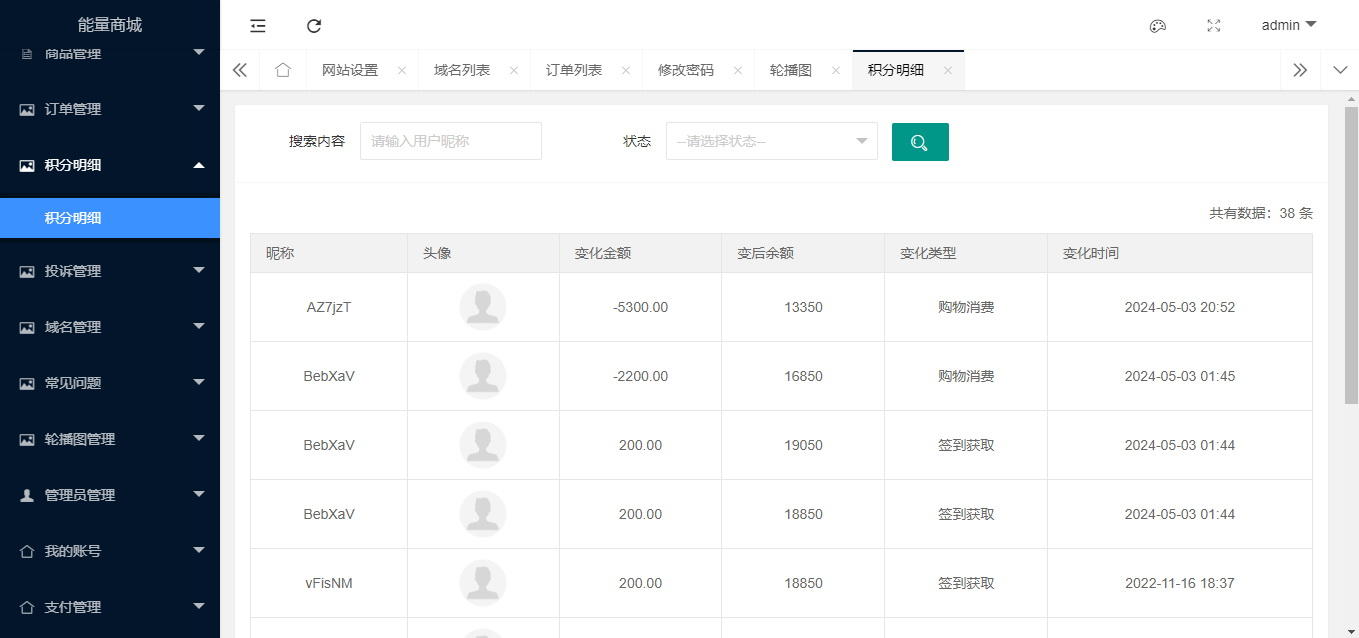This screenshot has height=638, width=1359.
Task: Close the 修改密码 tab
Action: (738, 70)
